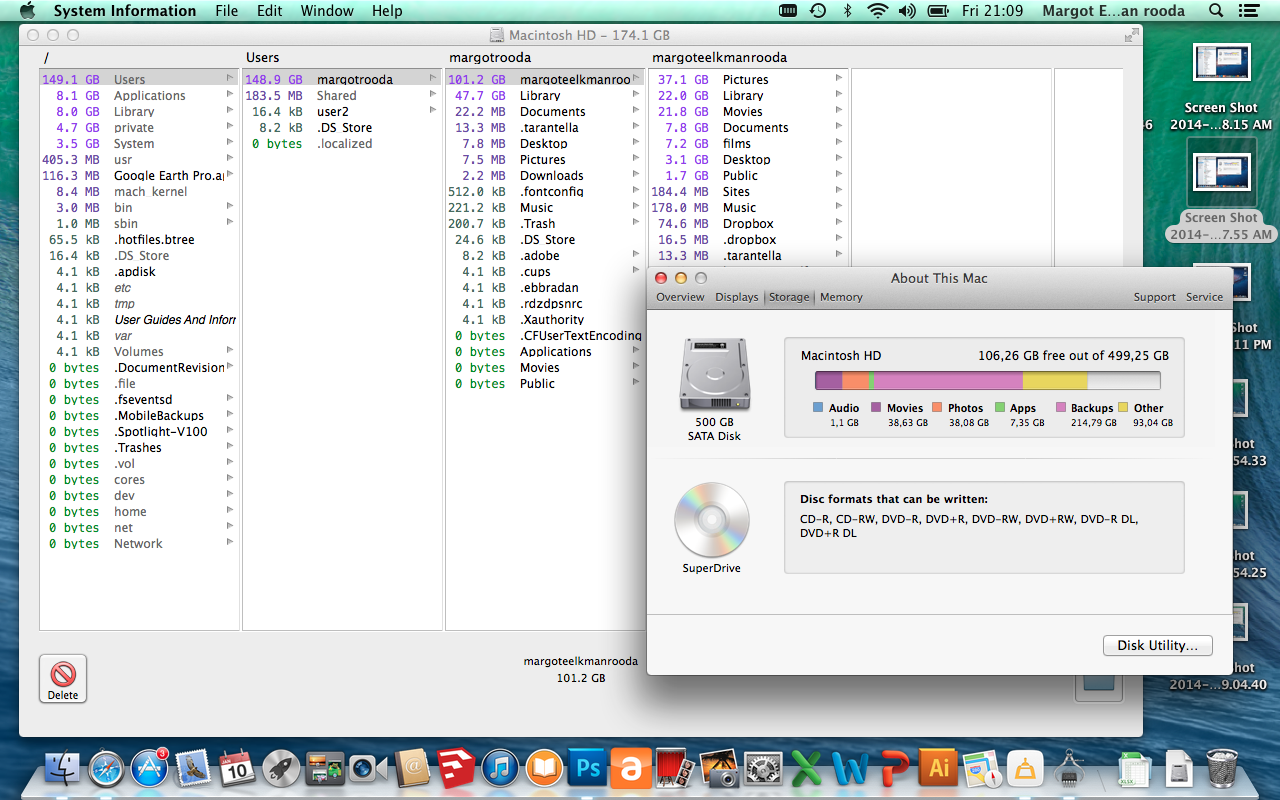Click the Other yellow legend swatch
The image size is (1280, 800).
[1123, 408]
